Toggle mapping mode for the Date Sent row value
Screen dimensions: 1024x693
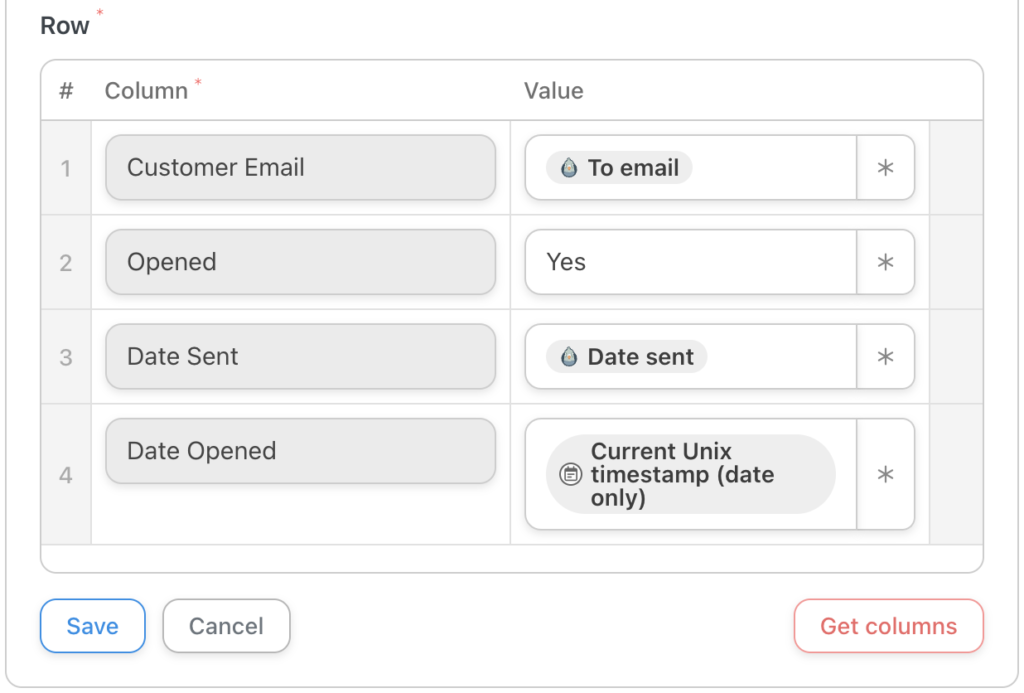pos(885,357)
